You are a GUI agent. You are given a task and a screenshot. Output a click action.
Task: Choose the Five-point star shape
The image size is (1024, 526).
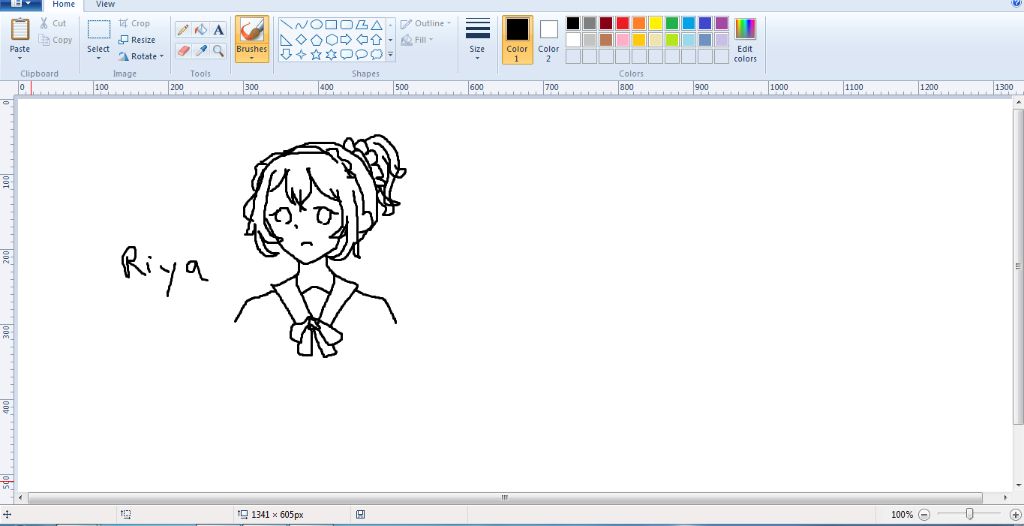pyautogui.click(x=316, y=54)
